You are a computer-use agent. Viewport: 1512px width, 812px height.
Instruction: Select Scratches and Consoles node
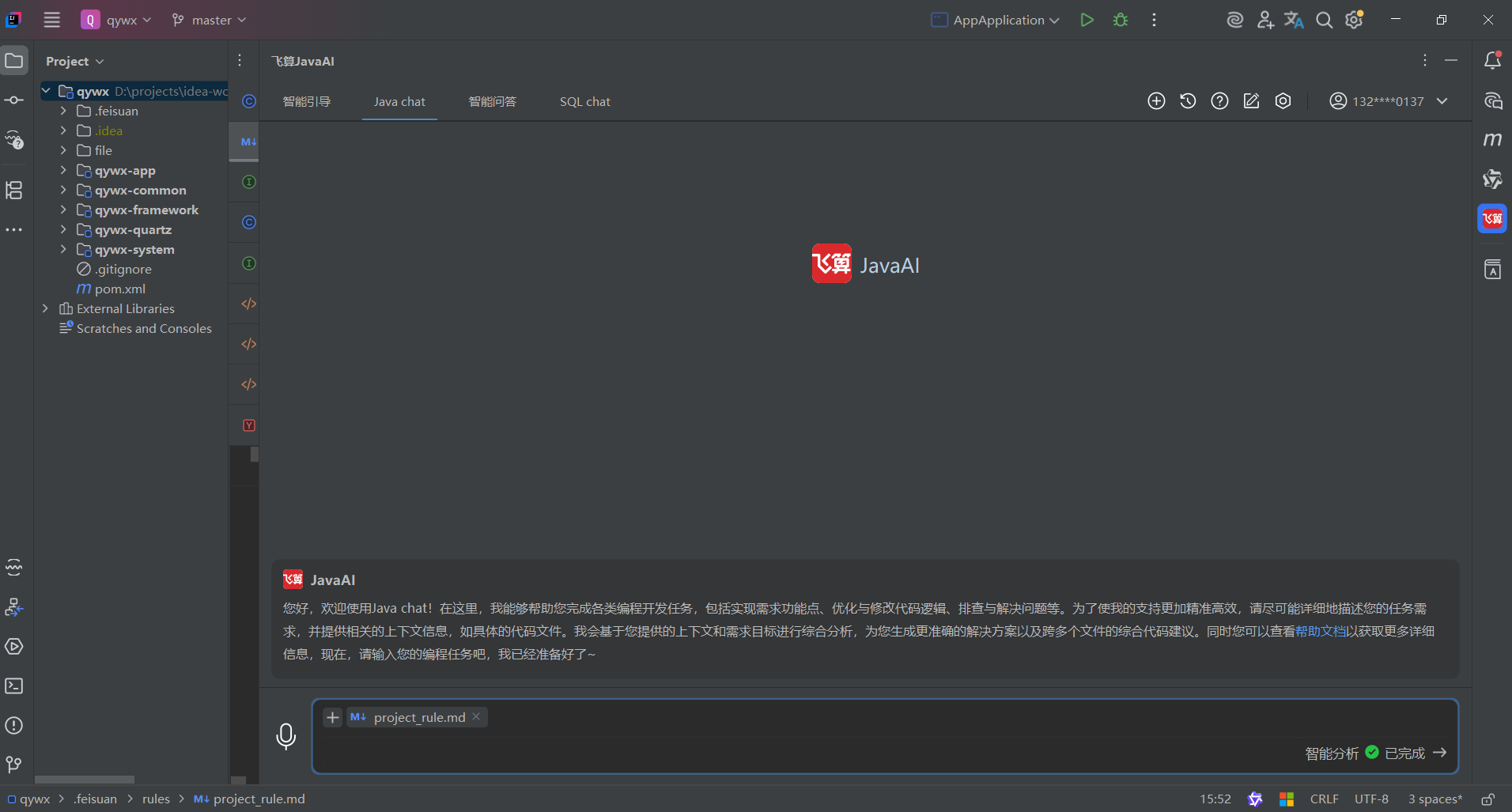[x=144, y=328]
